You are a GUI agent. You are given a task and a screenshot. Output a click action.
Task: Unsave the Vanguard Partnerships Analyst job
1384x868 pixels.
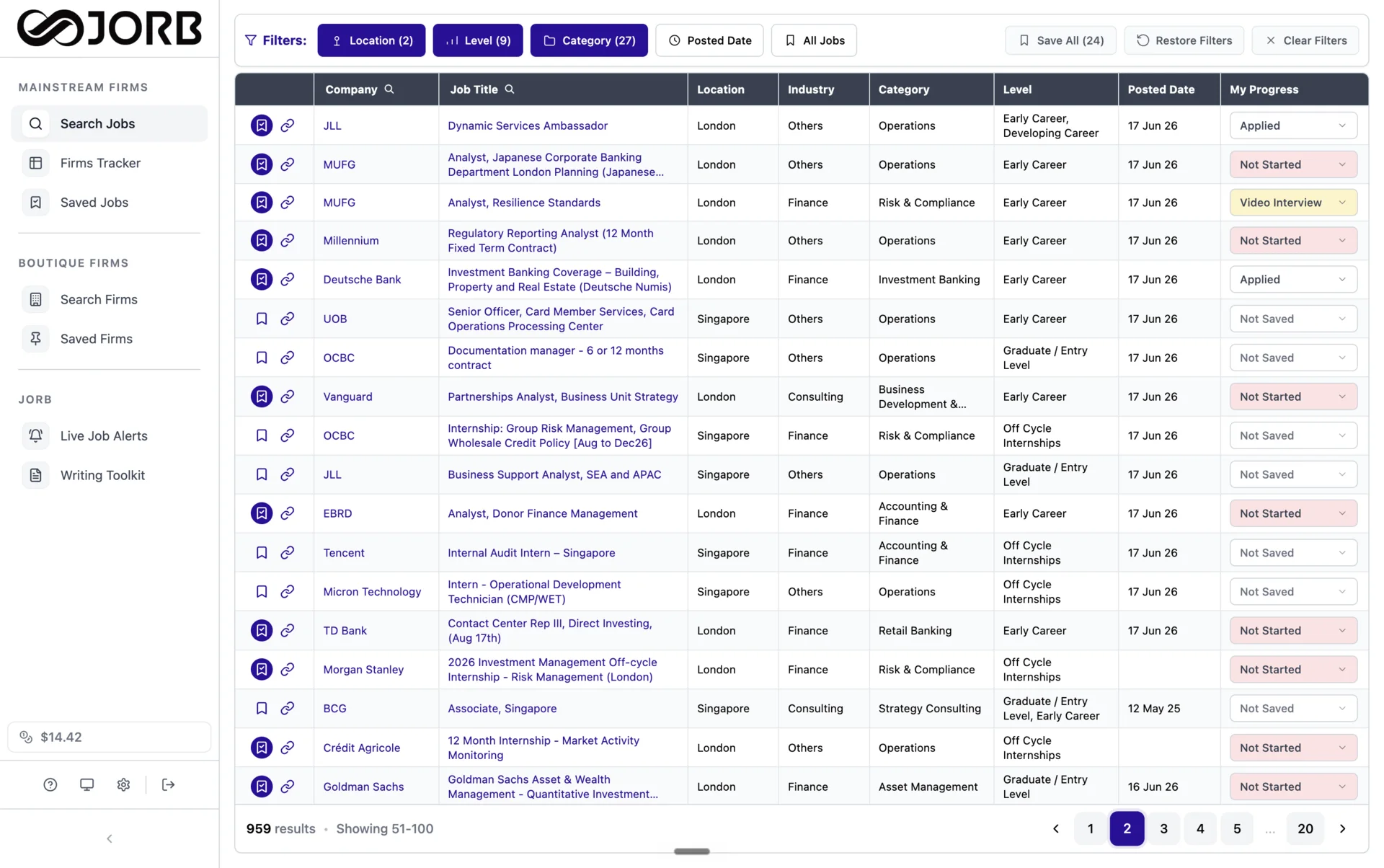[x=262, y=397]
